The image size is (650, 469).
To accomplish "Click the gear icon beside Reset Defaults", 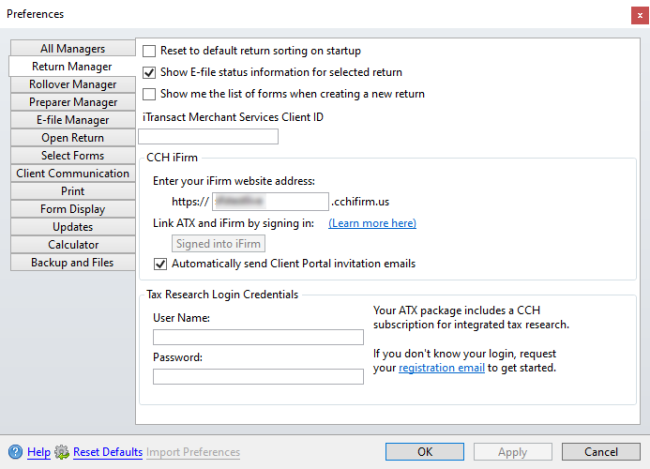I will pyautogui.click(x=62, y=452).
